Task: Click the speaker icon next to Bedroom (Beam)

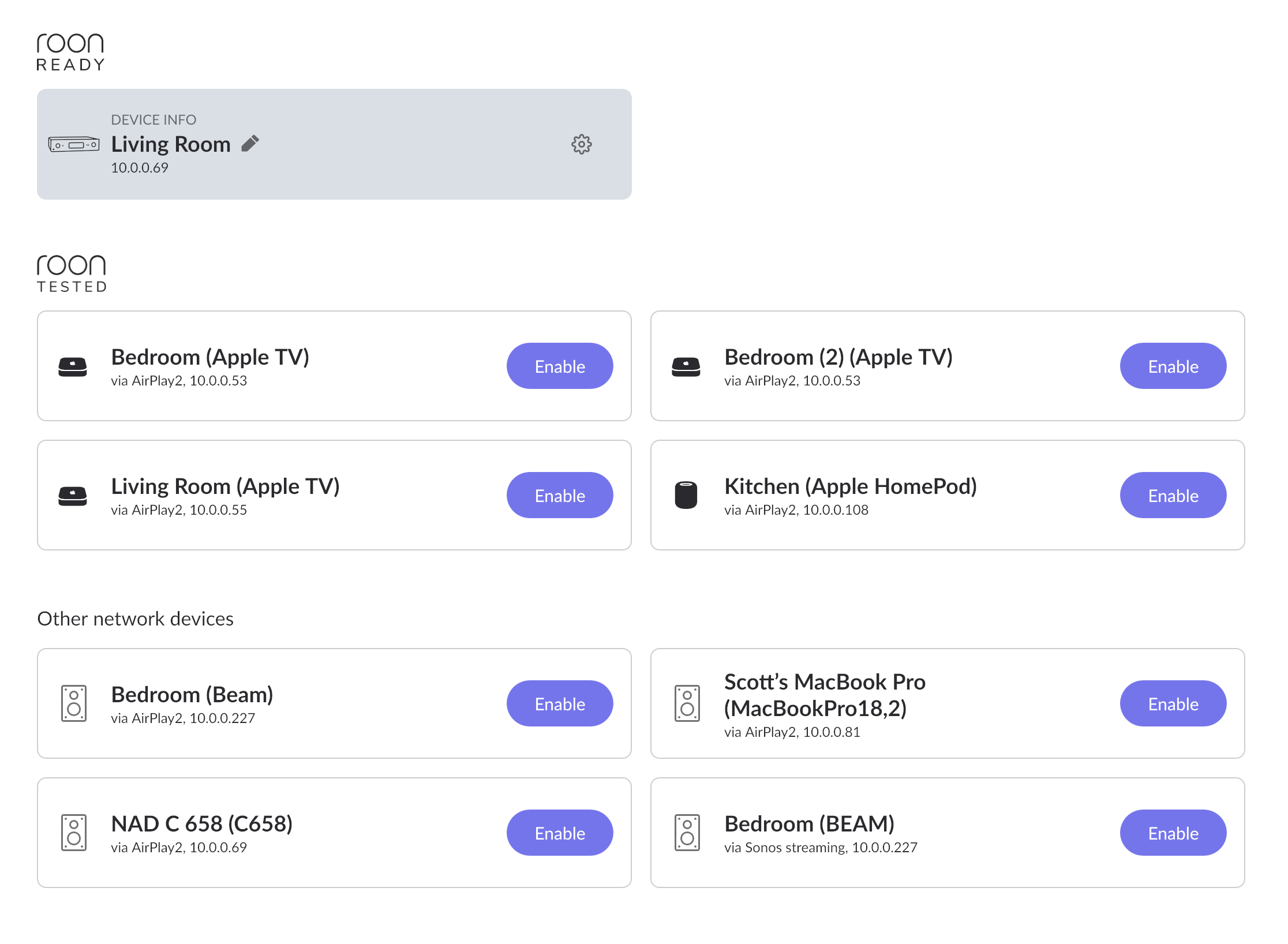Action: [74, 703]
